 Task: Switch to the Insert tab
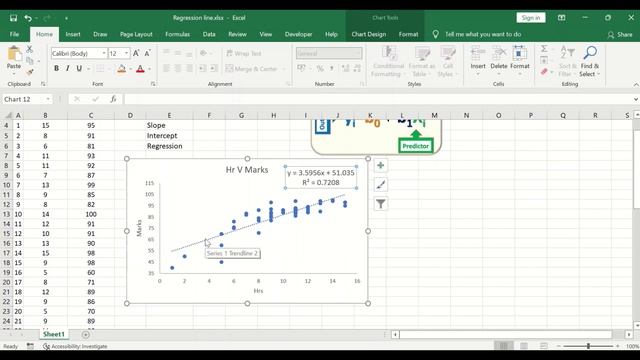pyautogui.click(x=73, y=35)
